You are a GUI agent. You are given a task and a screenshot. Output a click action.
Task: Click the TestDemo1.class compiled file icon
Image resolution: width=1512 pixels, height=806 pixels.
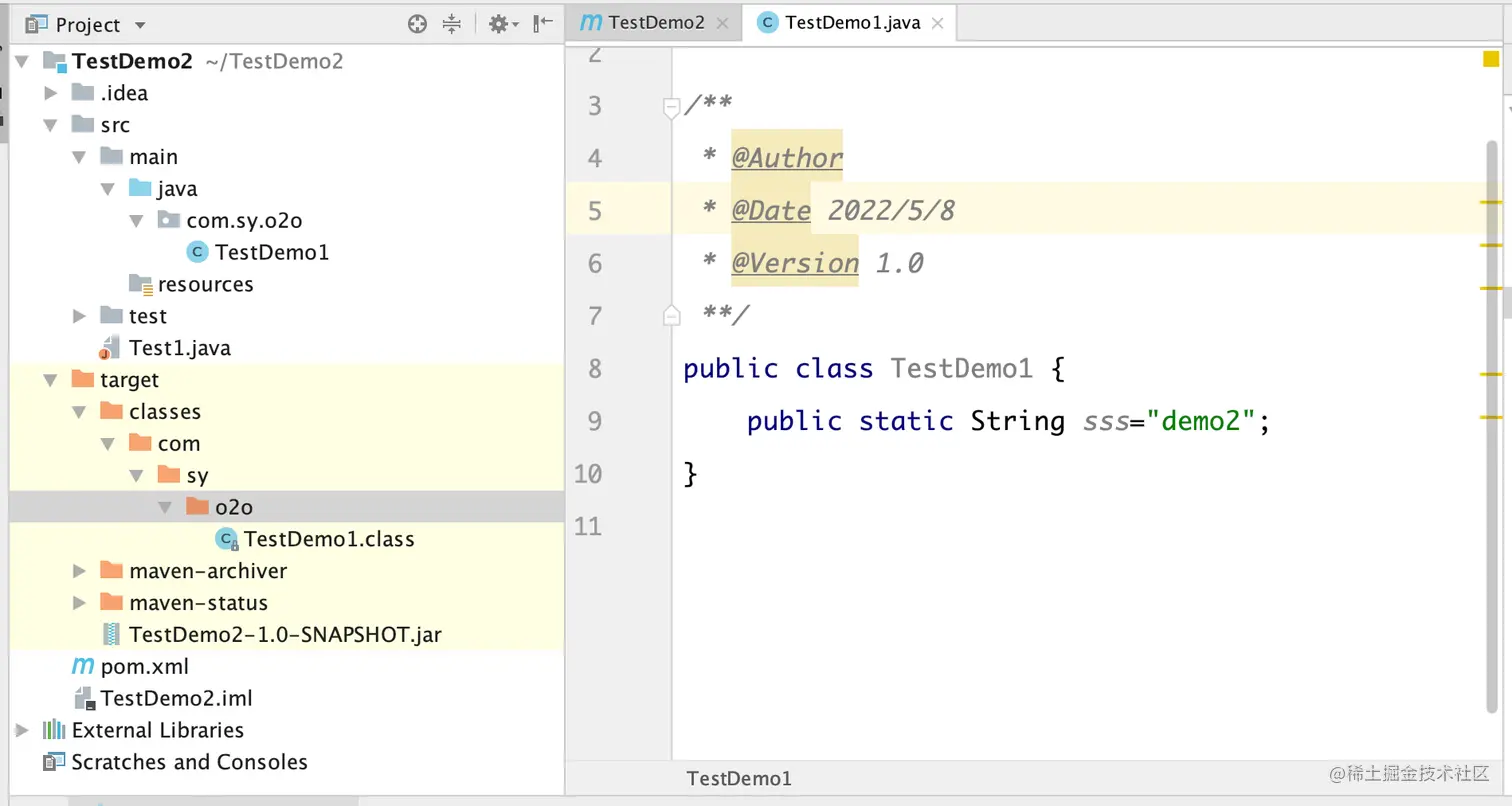coord(227,540)
